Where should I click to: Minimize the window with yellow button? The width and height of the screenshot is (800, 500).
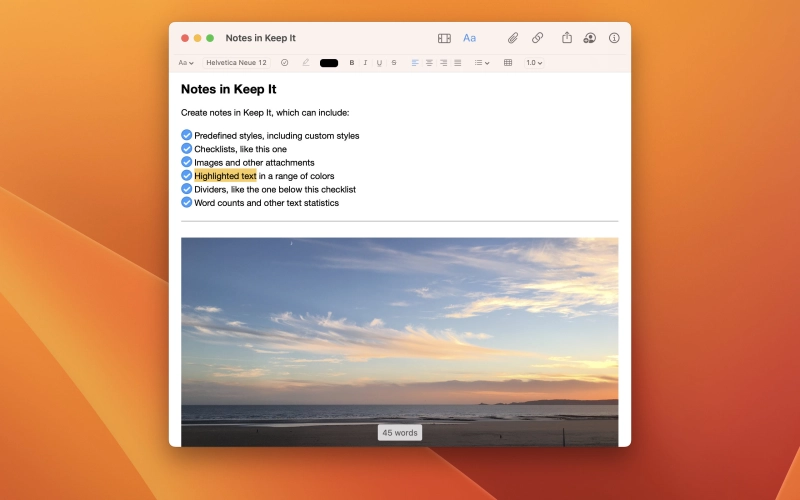click(x=197, y=38)
